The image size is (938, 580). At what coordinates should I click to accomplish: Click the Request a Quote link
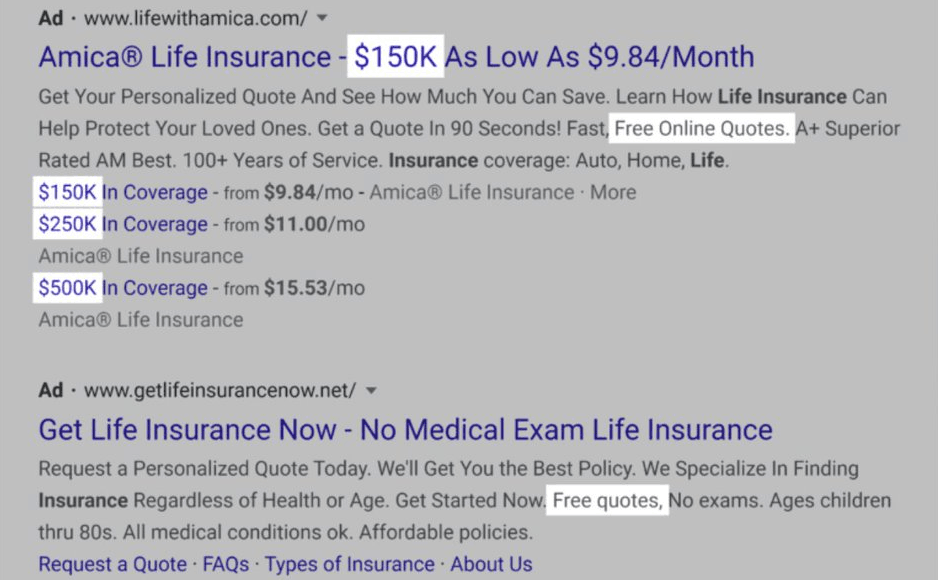pos(112,564)
